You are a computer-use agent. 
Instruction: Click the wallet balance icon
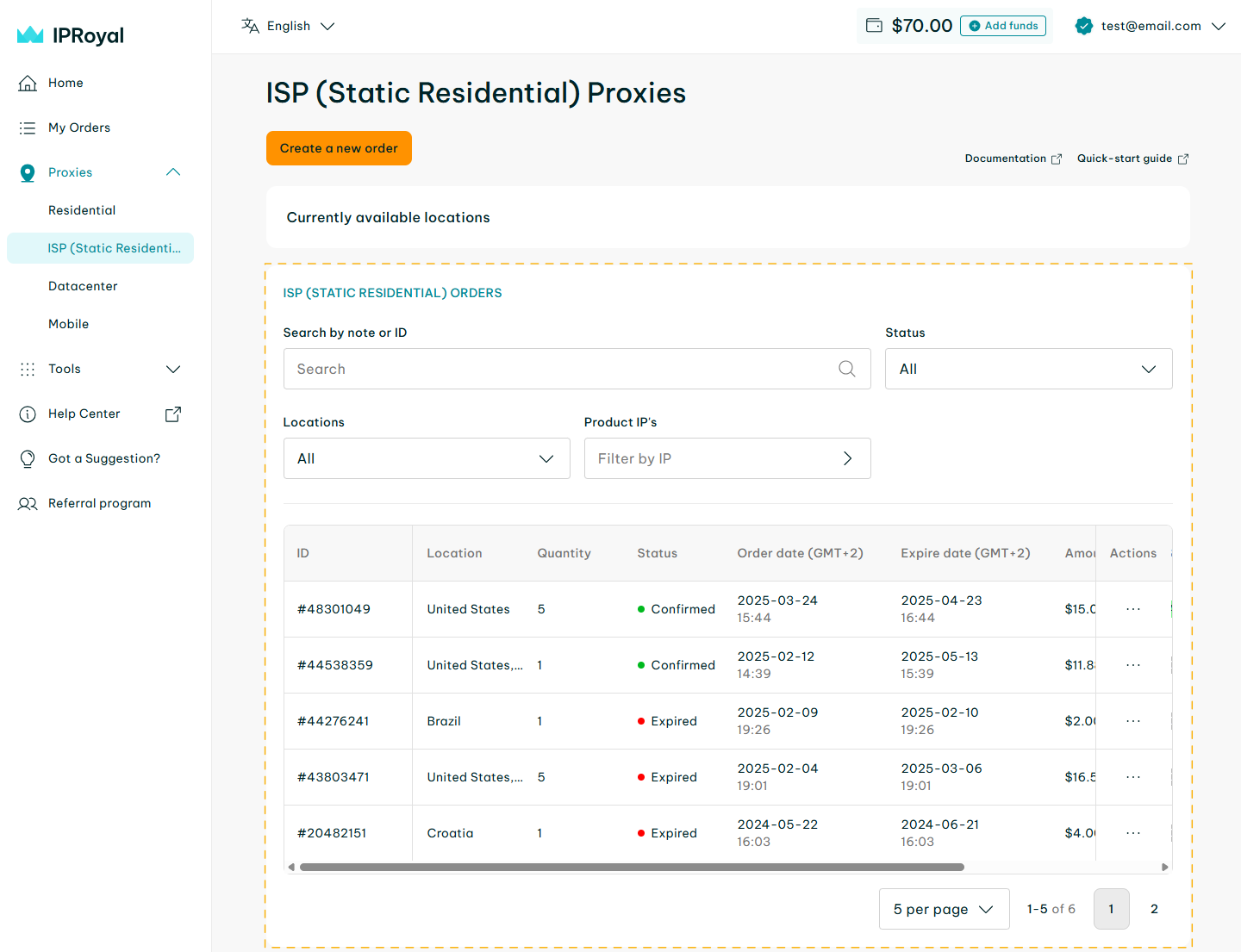click(874, 26)
